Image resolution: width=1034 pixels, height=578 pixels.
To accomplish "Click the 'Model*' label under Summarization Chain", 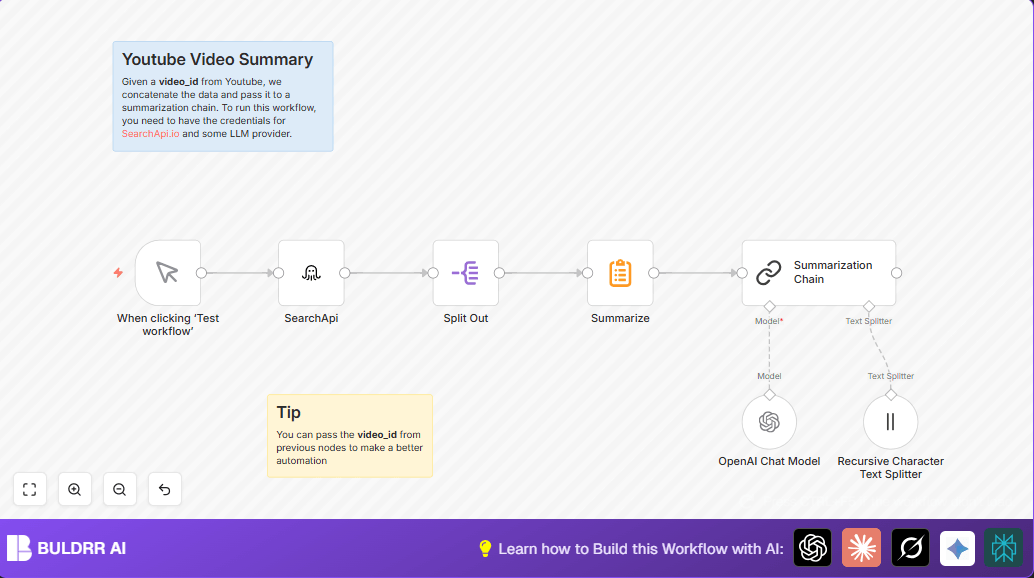I will pos(769,321).
